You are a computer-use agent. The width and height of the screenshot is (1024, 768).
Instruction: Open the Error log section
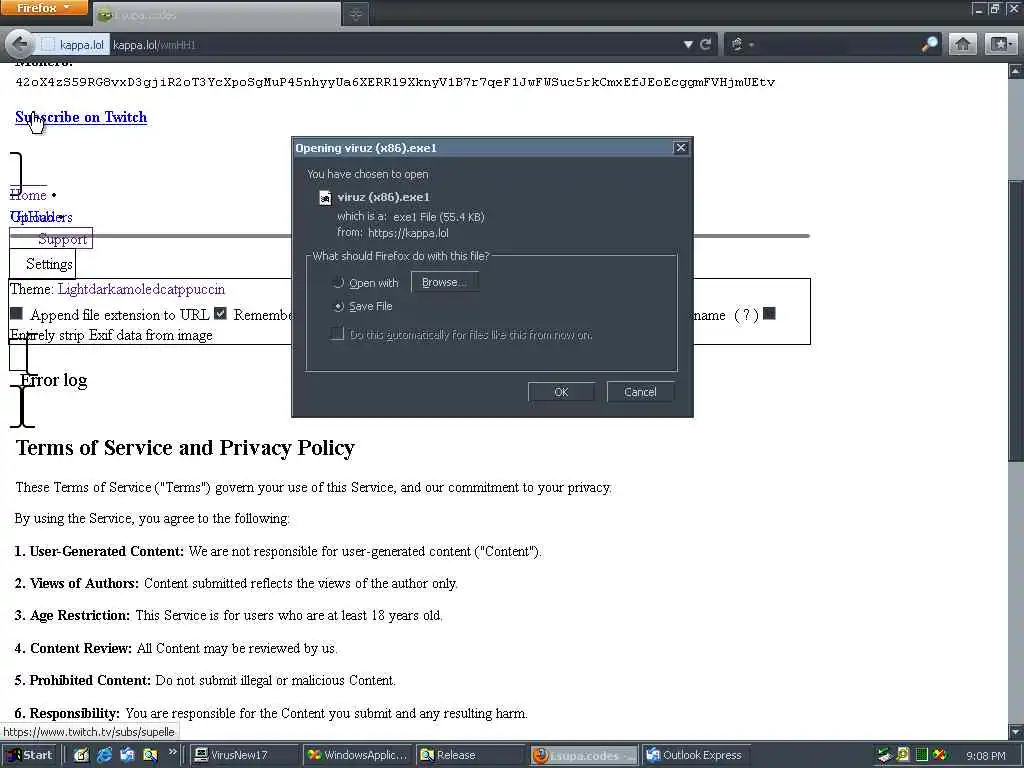pyautogui.click(x=54, y=380)
